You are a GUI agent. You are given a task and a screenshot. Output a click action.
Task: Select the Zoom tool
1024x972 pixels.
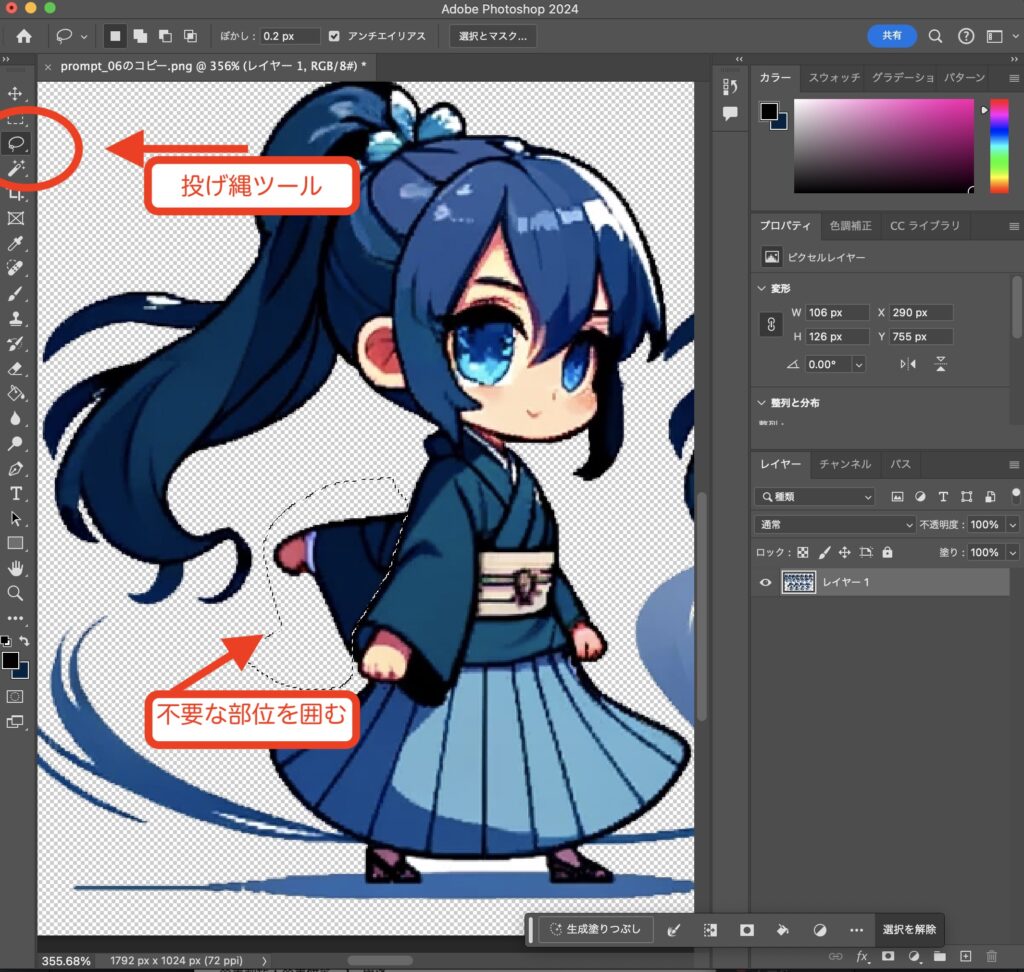(16, 593)
